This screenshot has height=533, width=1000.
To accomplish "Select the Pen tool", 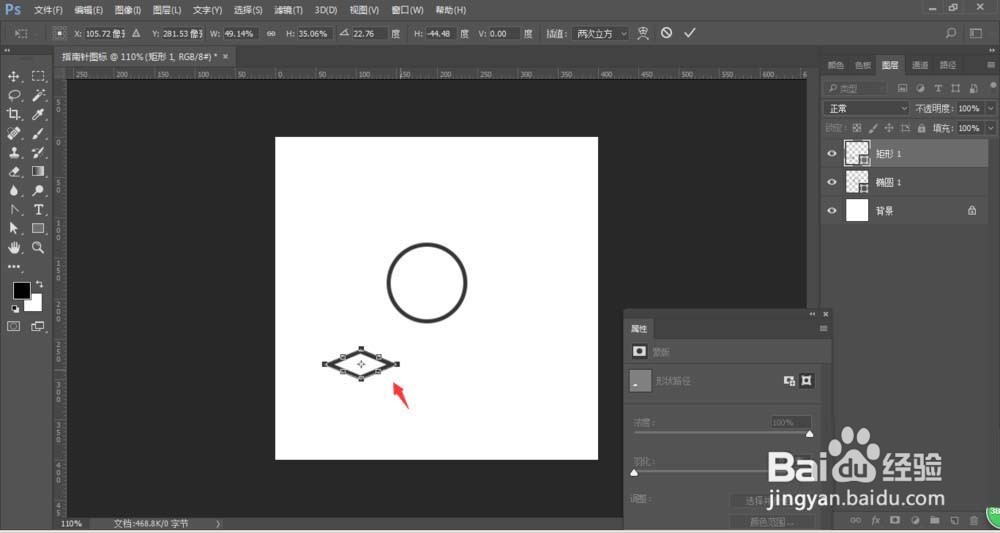I will pyautogui.click(x=13, y=210).
